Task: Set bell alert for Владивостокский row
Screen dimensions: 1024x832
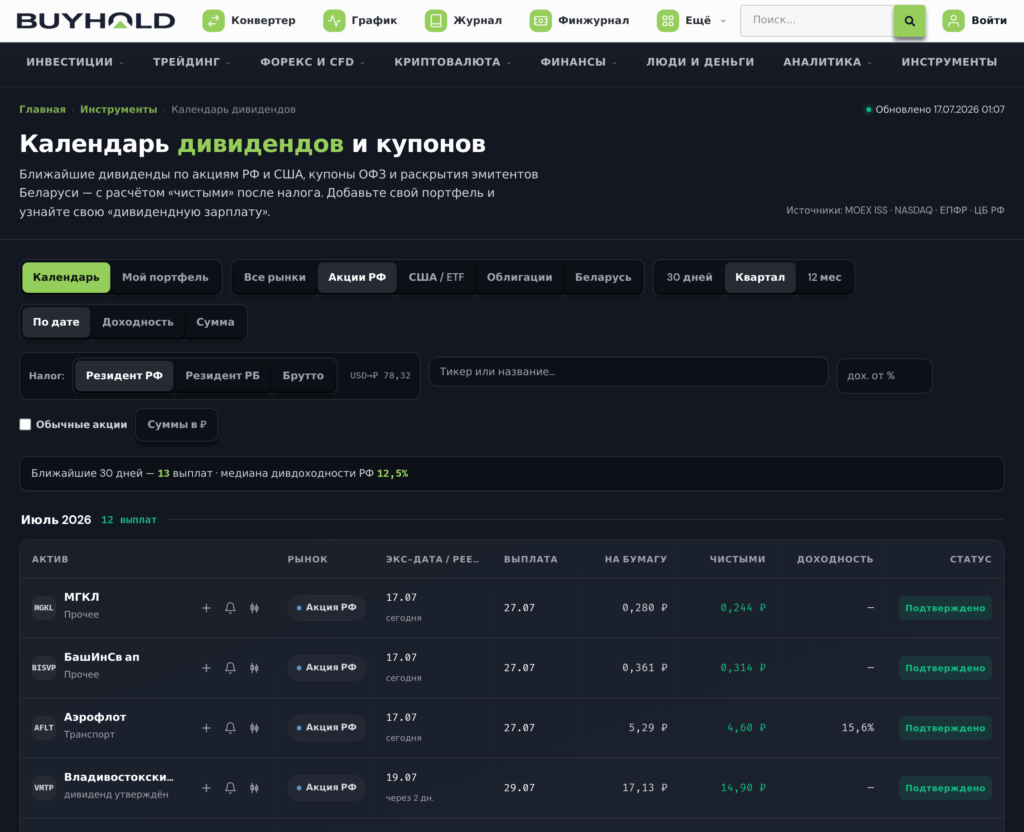Action: point(231,788)
